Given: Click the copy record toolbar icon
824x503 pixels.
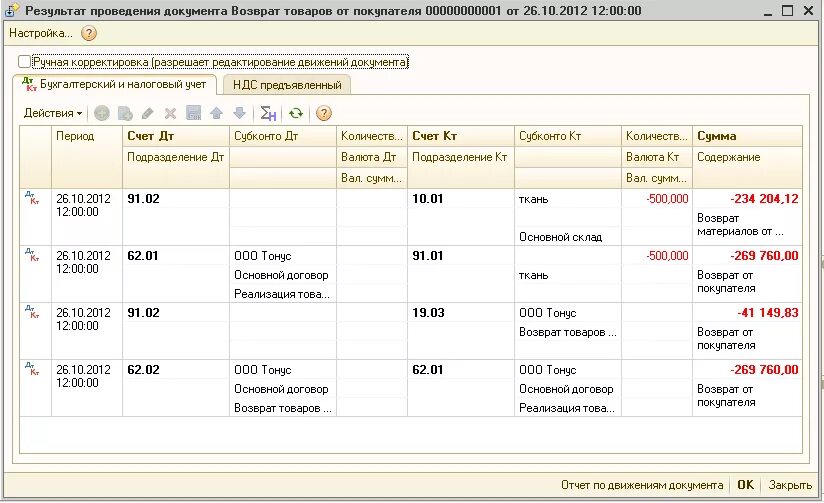Looking at the screenshot, I should coord(125,113).
